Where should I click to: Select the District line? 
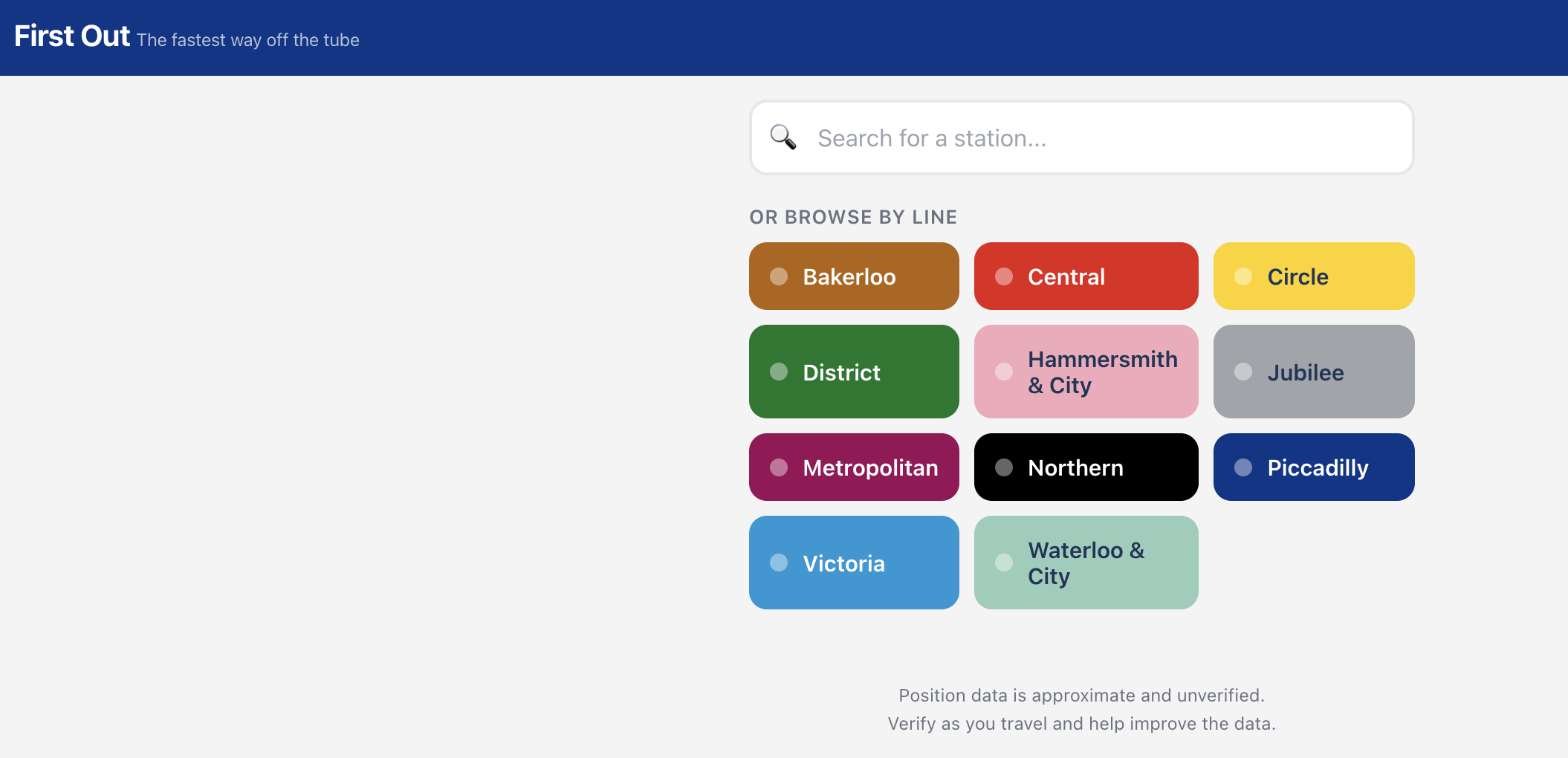pos(854,372)
